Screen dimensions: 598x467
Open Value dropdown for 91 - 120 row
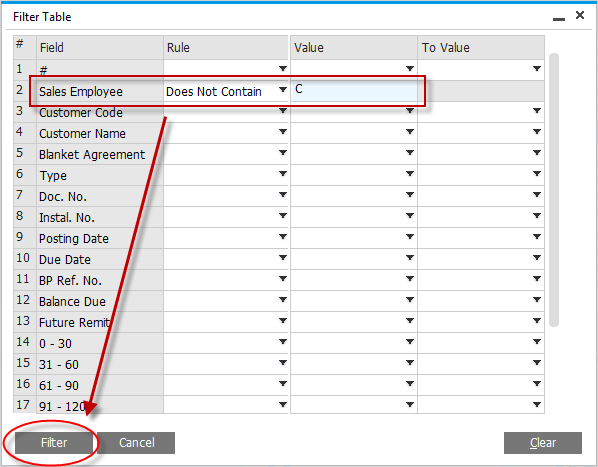pos(410,404)
